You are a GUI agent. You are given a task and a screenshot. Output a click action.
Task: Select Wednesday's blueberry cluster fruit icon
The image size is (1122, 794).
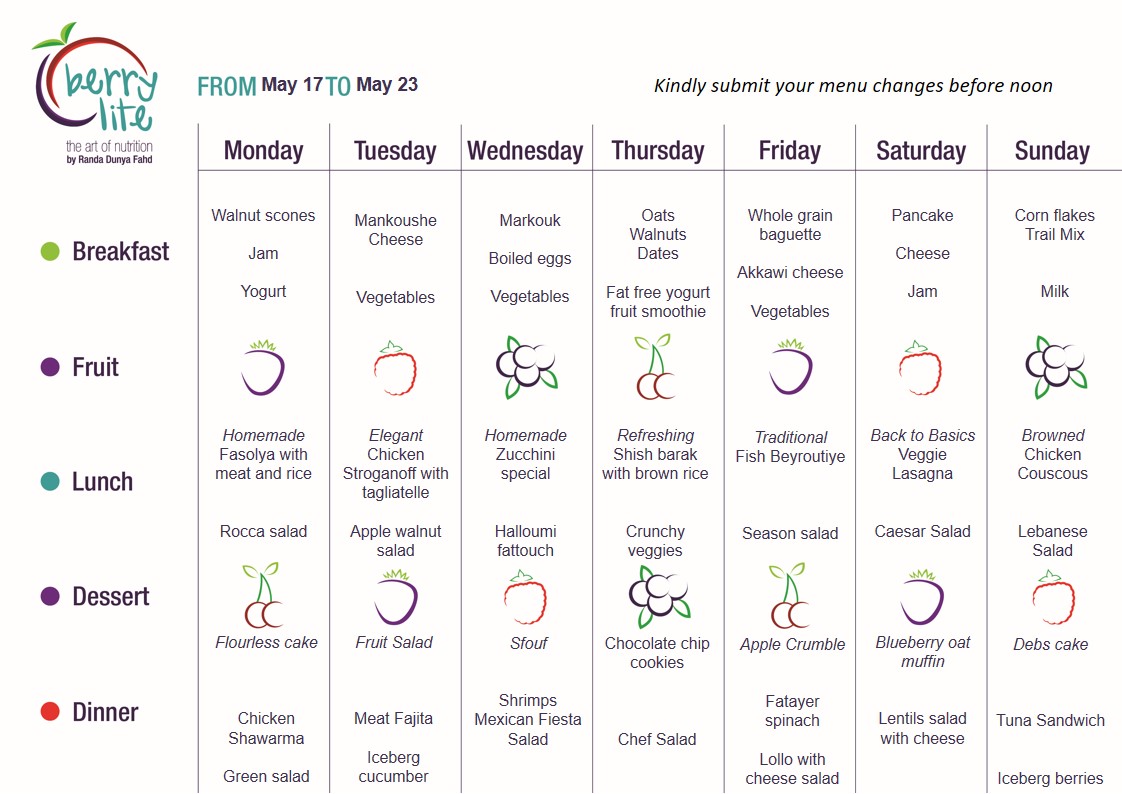coord(527,367)
